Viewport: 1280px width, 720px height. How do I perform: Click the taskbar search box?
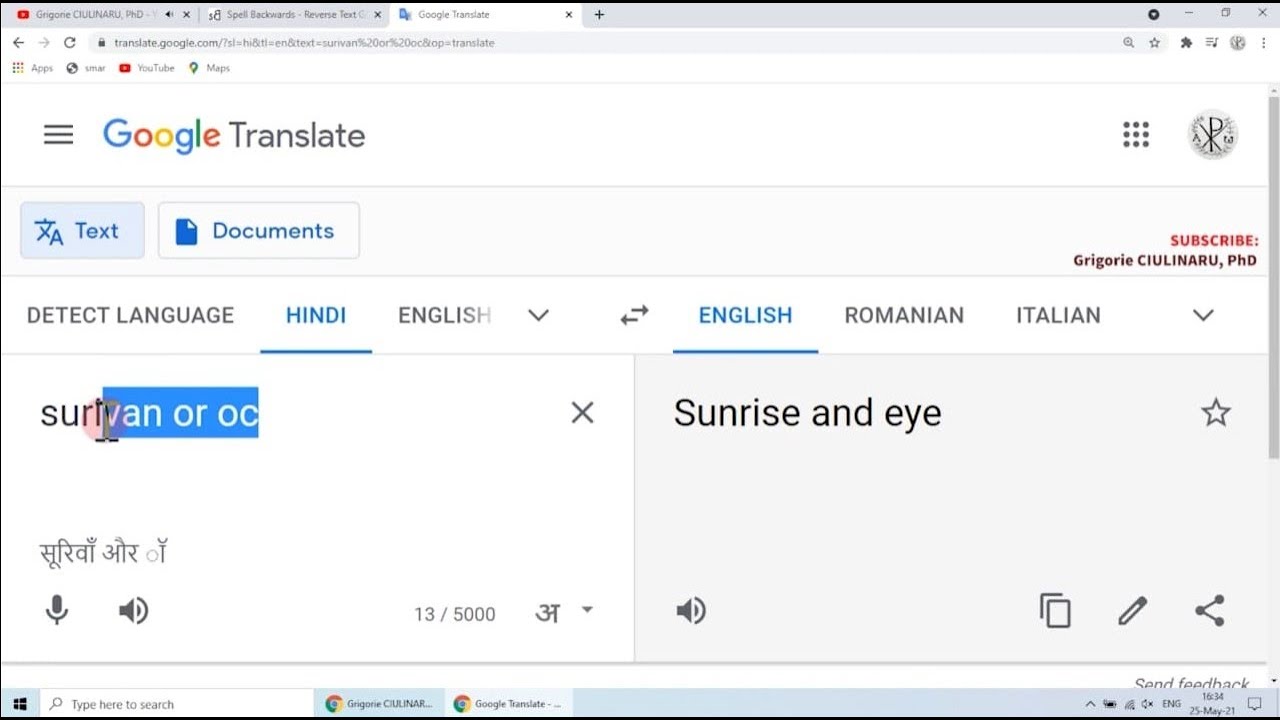pos(176,704)
